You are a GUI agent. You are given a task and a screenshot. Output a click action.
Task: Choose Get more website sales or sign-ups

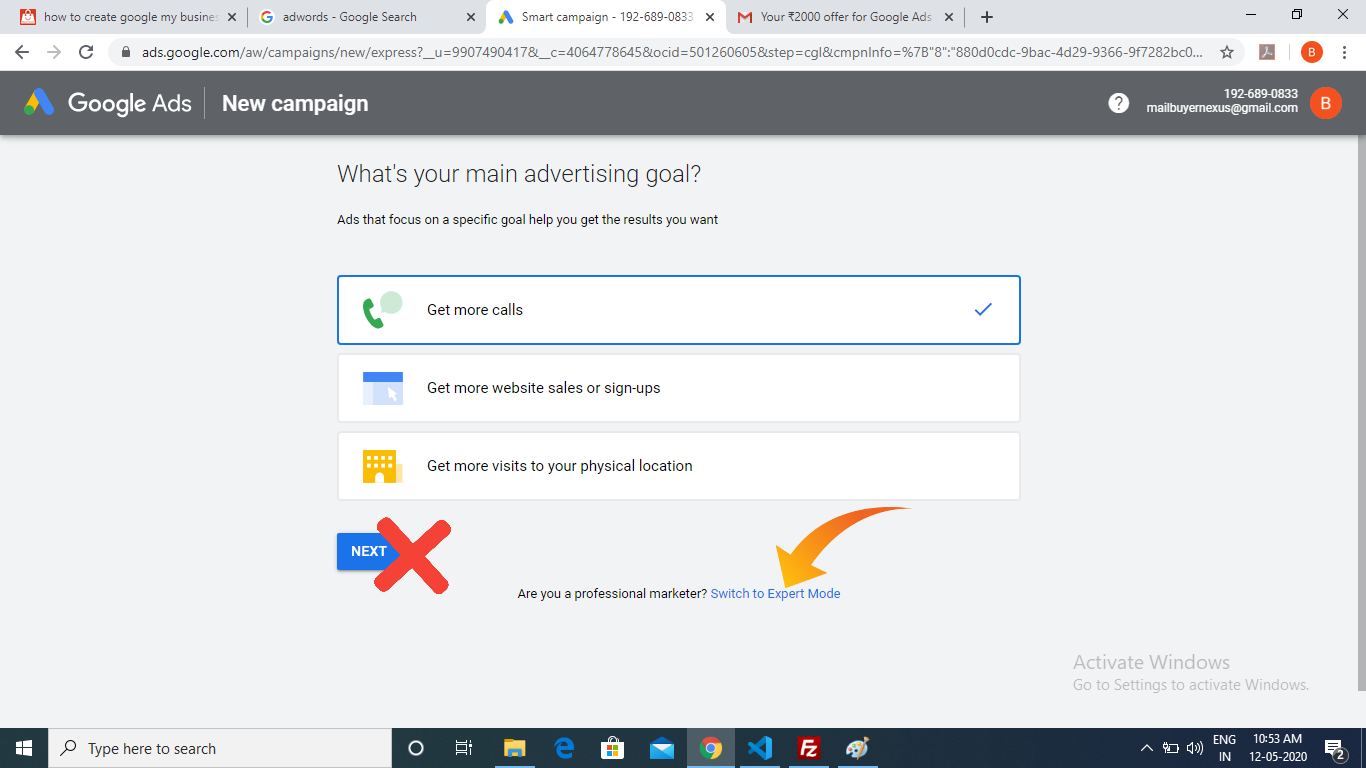[x=678, y=388]
